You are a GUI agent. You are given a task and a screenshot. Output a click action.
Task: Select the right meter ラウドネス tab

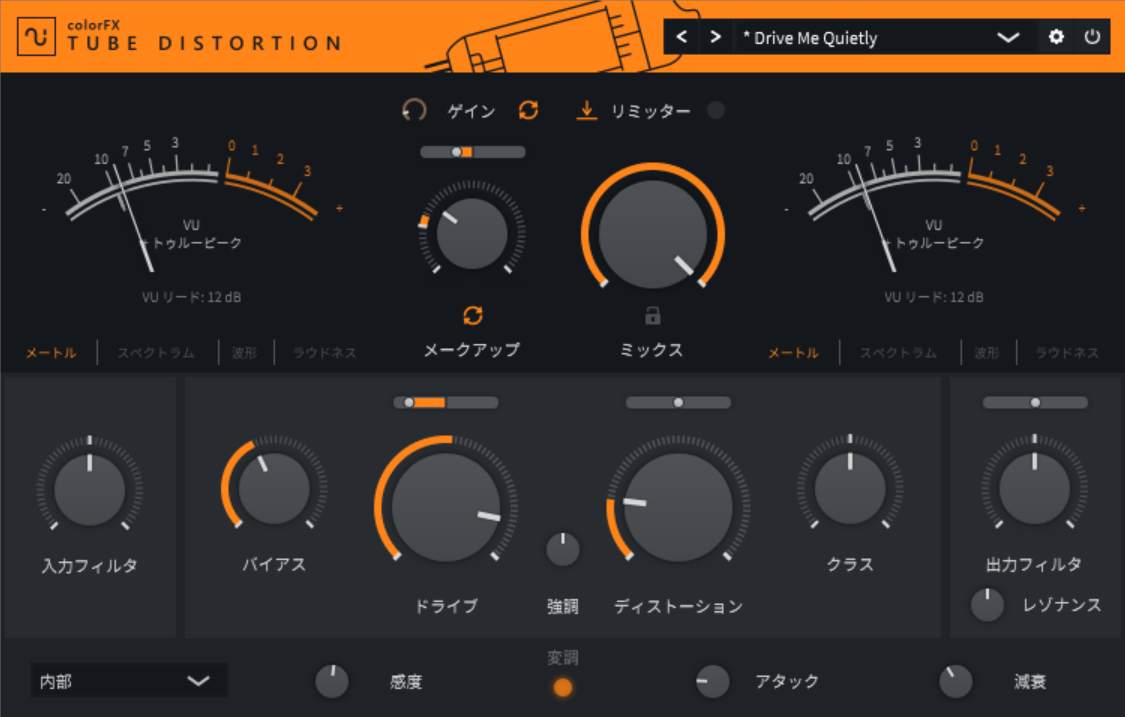click(1066, 352)
